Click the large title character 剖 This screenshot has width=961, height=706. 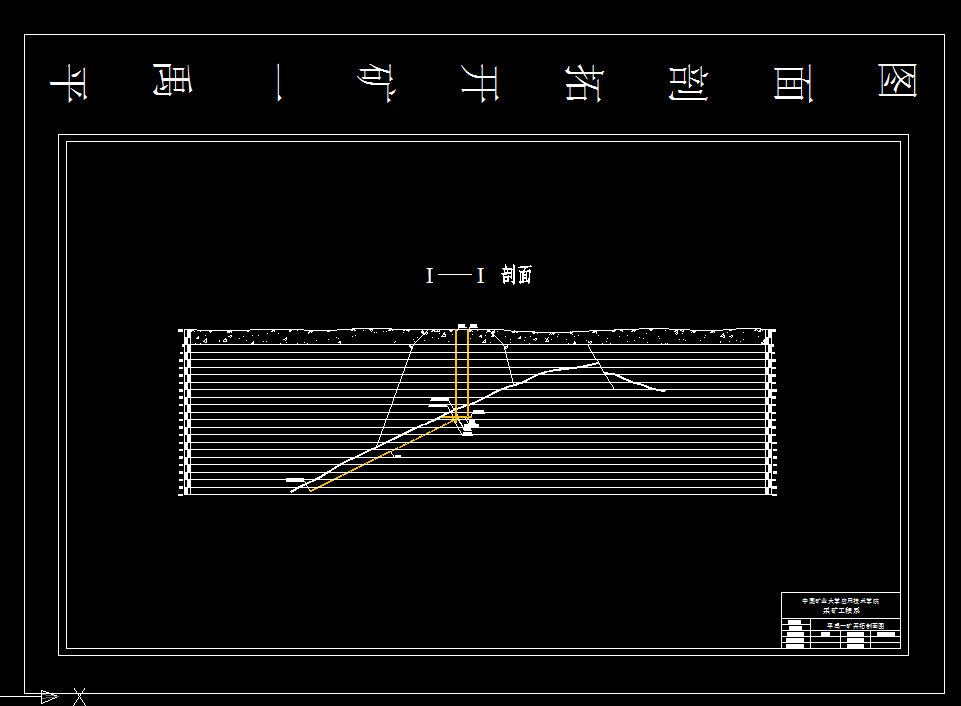(x=688, y=82)
